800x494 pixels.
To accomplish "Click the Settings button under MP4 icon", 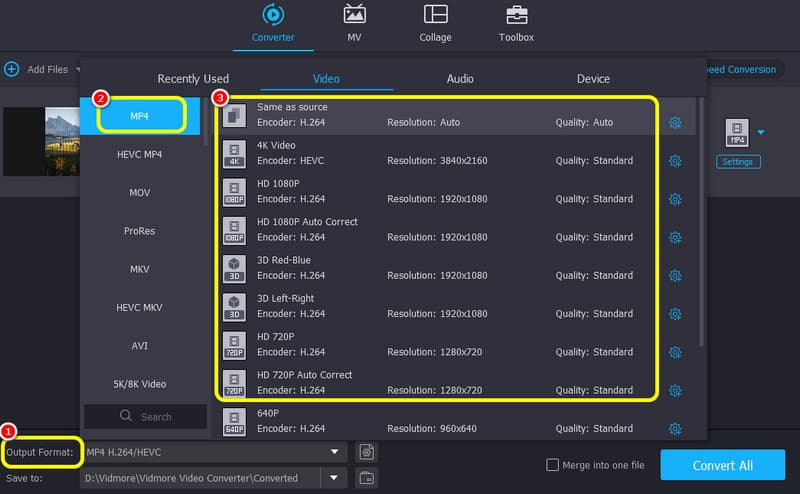I will tap(737, 162).
